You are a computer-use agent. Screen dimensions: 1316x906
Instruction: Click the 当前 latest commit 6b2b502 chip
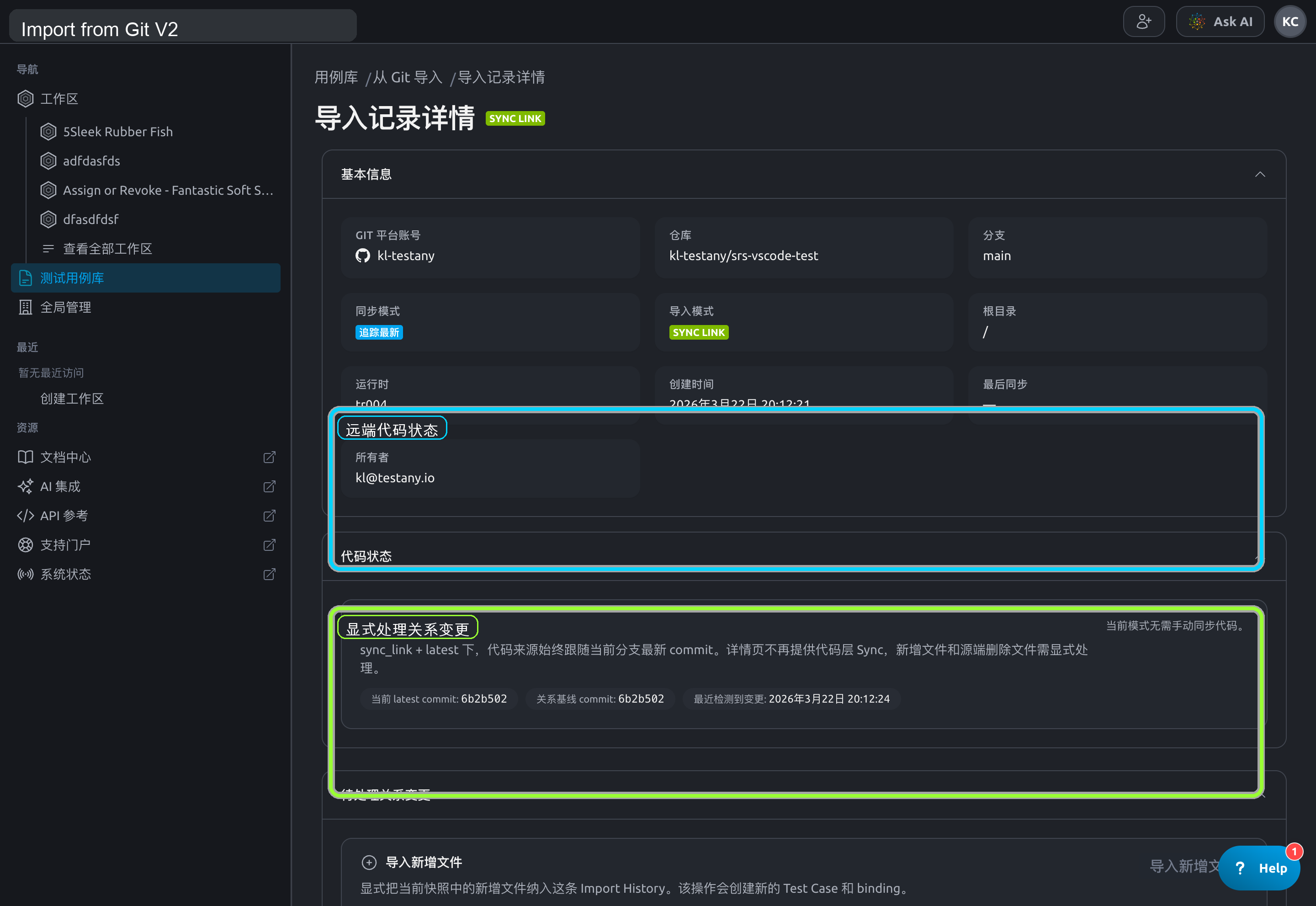[x=439, y=699]
